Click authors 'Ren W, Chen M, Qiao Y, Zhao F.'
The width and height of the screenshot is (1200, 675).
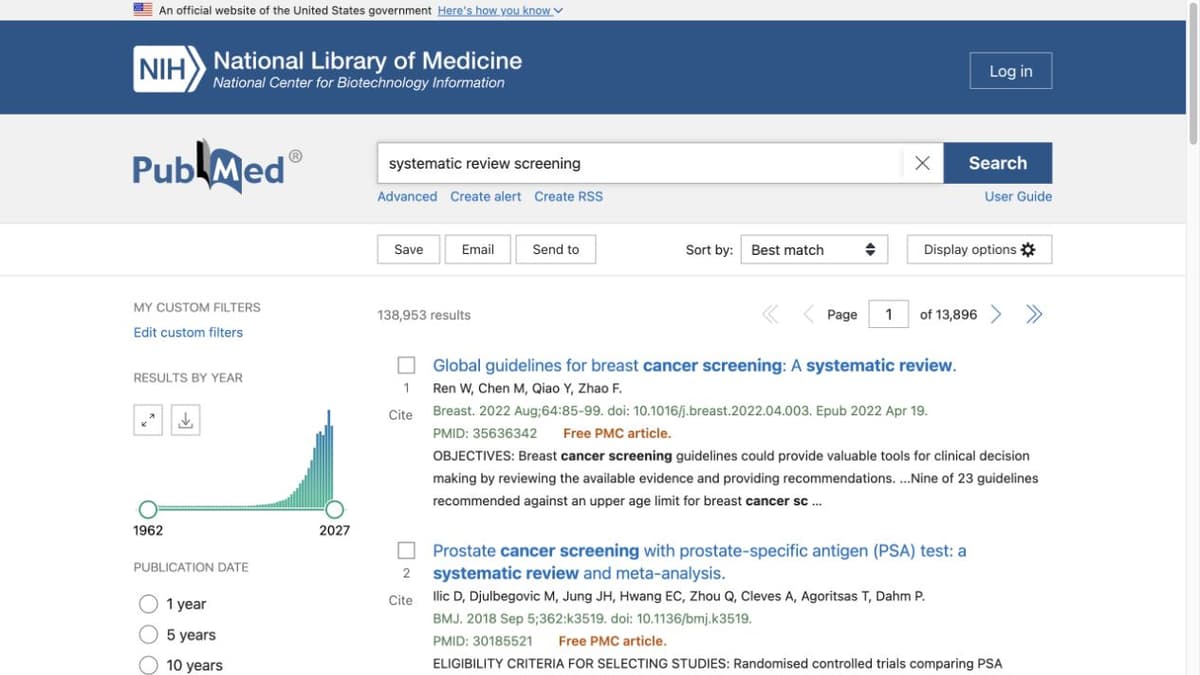point(527,388)
